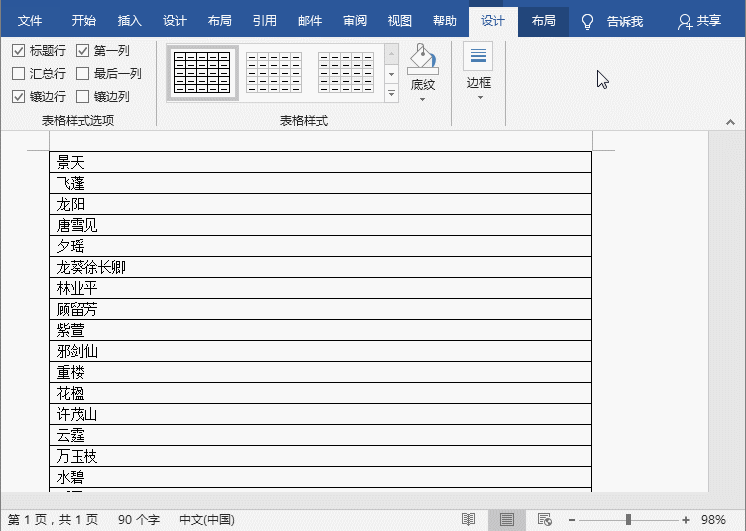Screen dimensions: 746x531
Task: Switch to Read Mode view
Action: coord(468,519)
